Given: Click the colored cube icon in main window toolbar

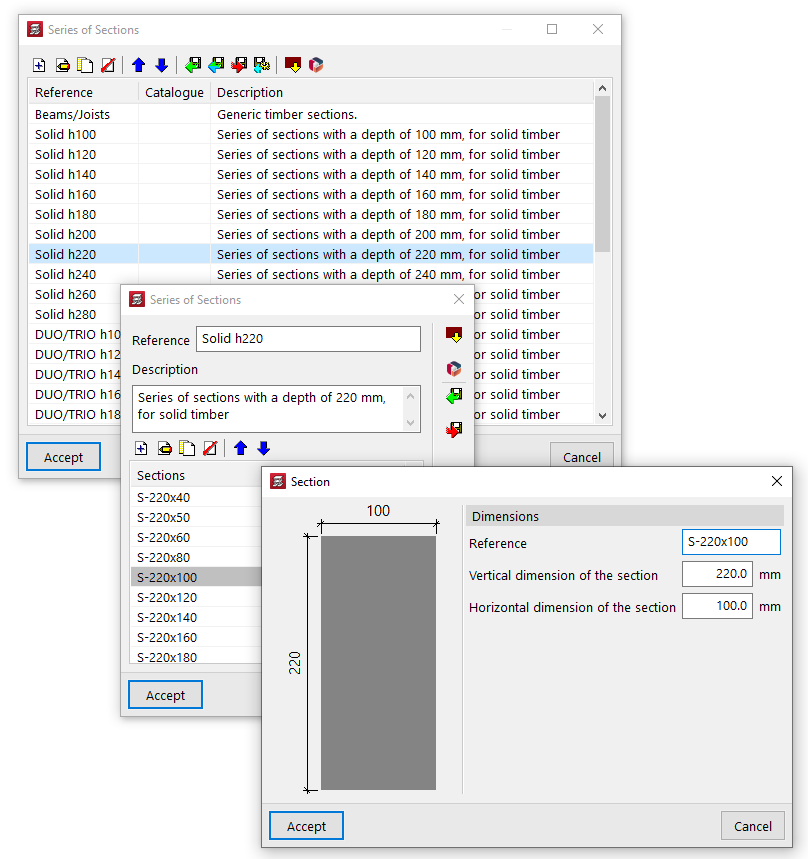Looking at the screenshot, I should (x=316, y=65).
